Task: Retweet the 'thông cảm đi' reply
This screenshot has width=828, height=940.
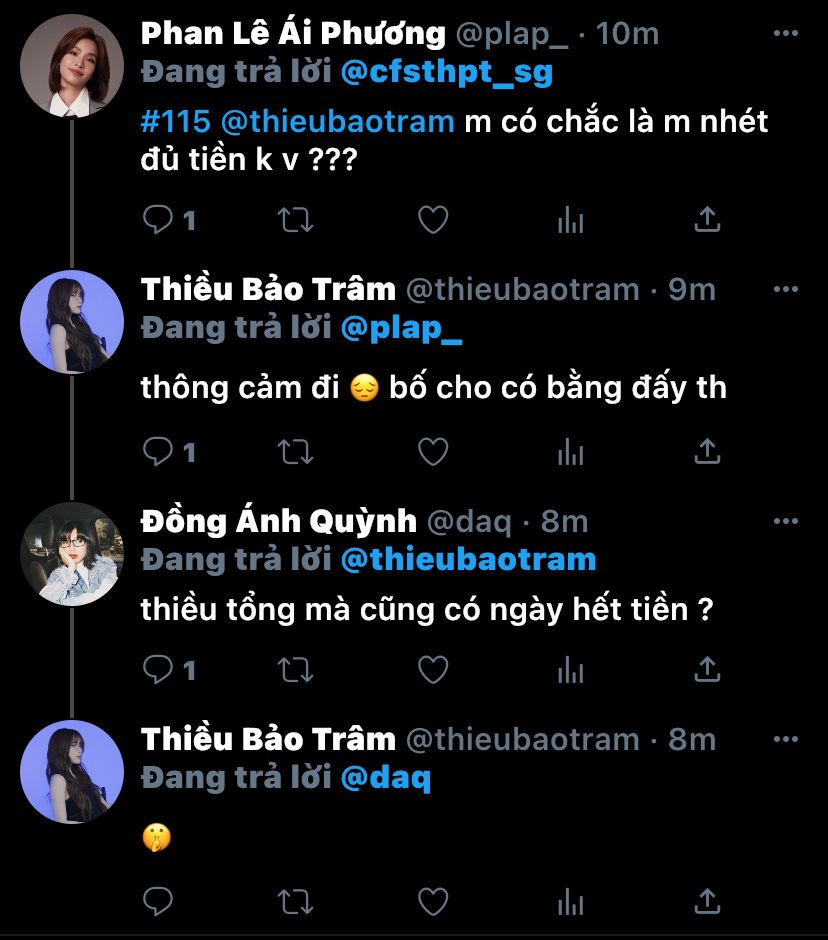Action: point(294,452)
